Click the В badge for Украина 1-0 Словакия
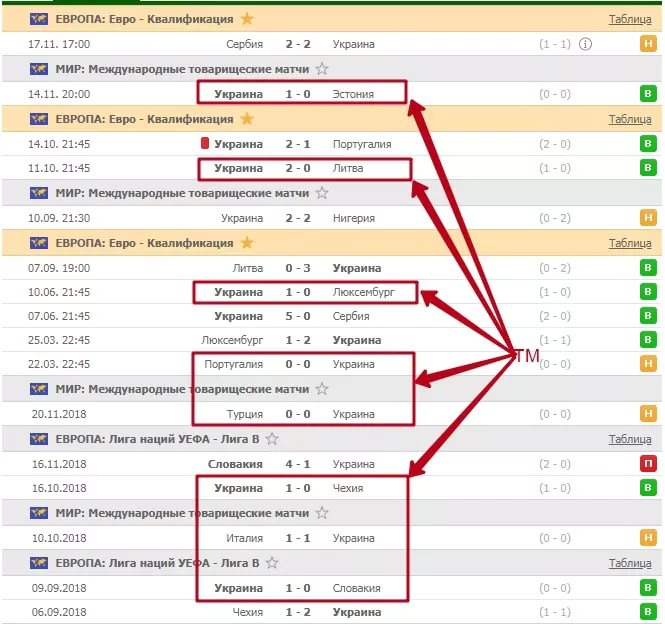The image size is (665, 624). [x=648, y=588]
